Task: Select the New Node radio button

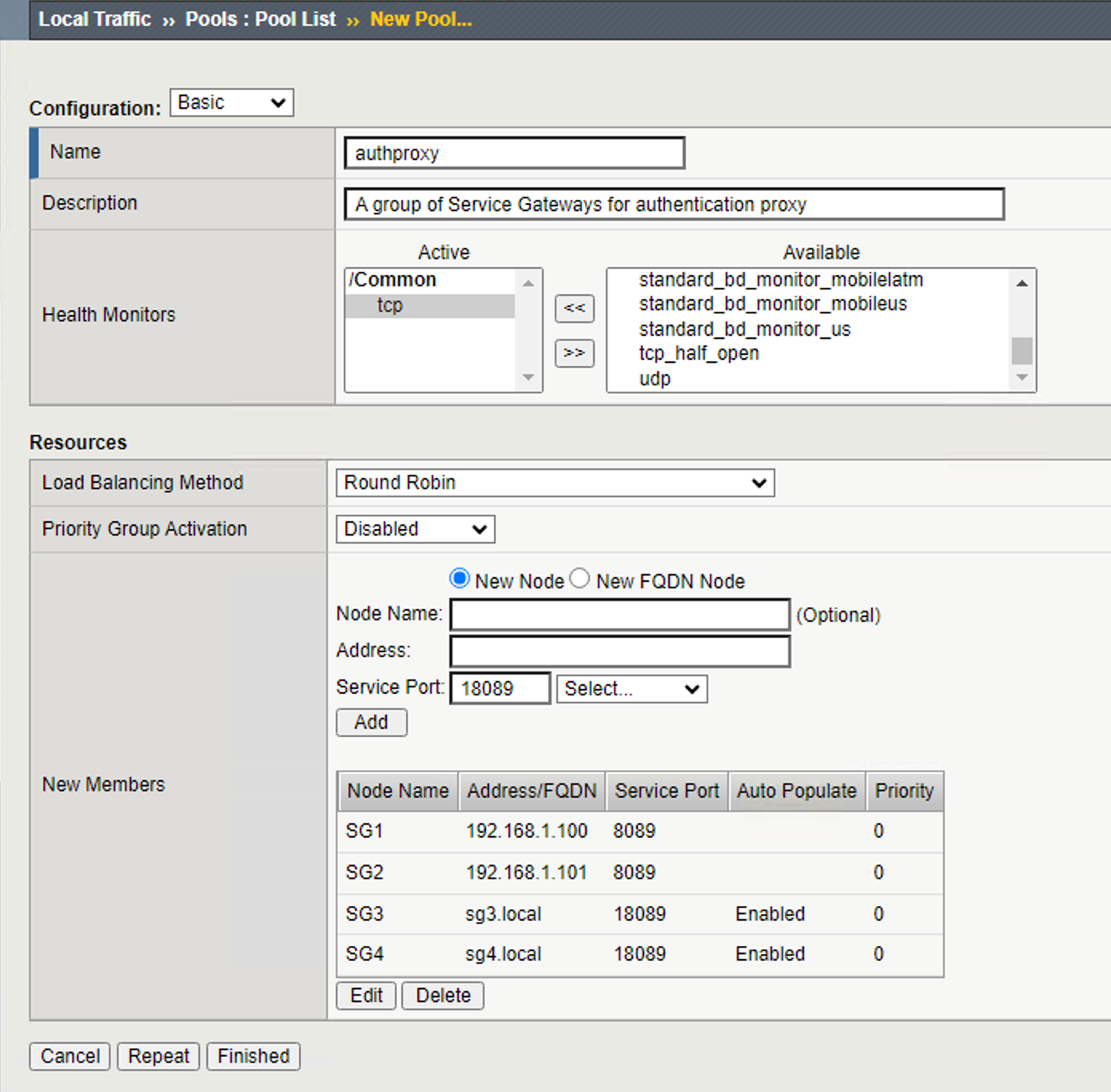Action: tap(459, 577)
